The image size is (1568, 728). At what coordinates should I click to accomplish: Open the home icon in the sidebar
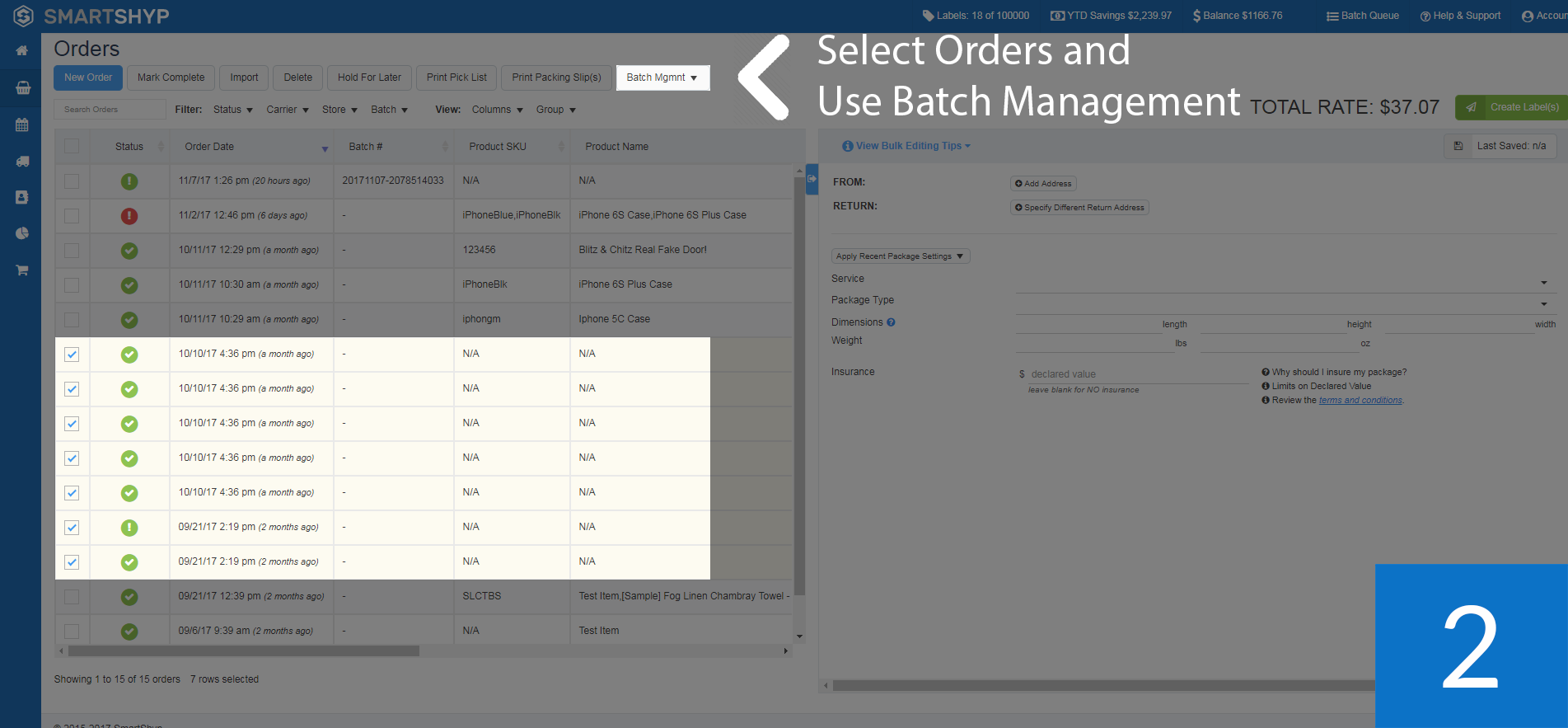[x=22, y=50]
